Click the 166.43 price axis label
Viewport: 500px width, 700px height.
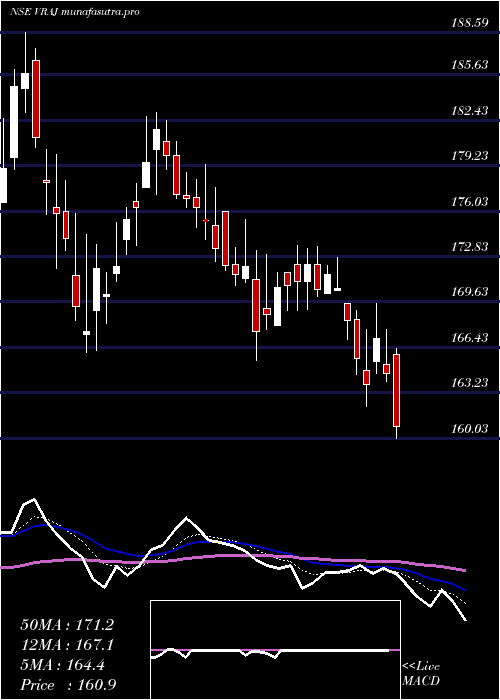469,338
